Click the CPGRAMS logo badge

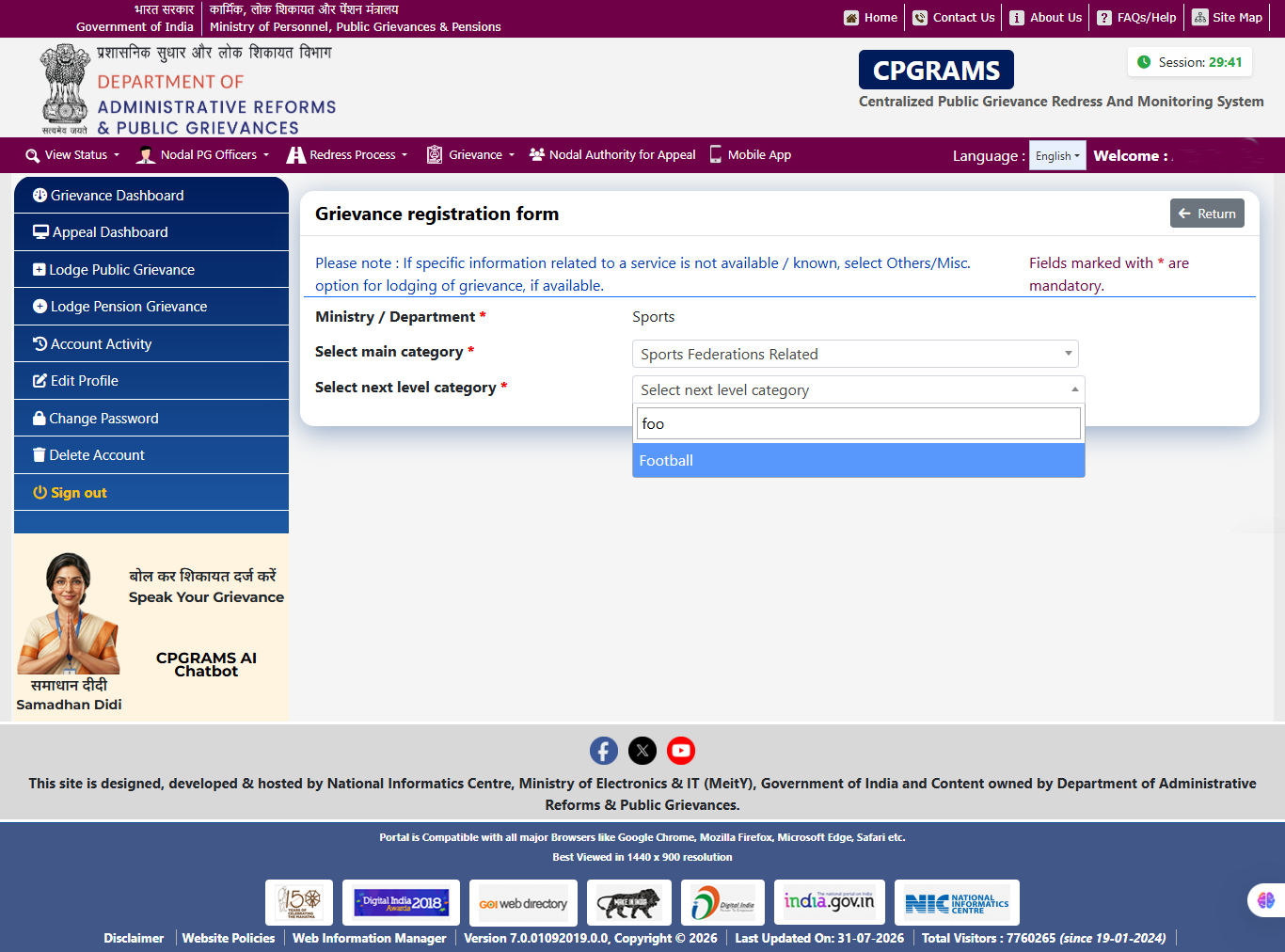[x=936, y=70]
